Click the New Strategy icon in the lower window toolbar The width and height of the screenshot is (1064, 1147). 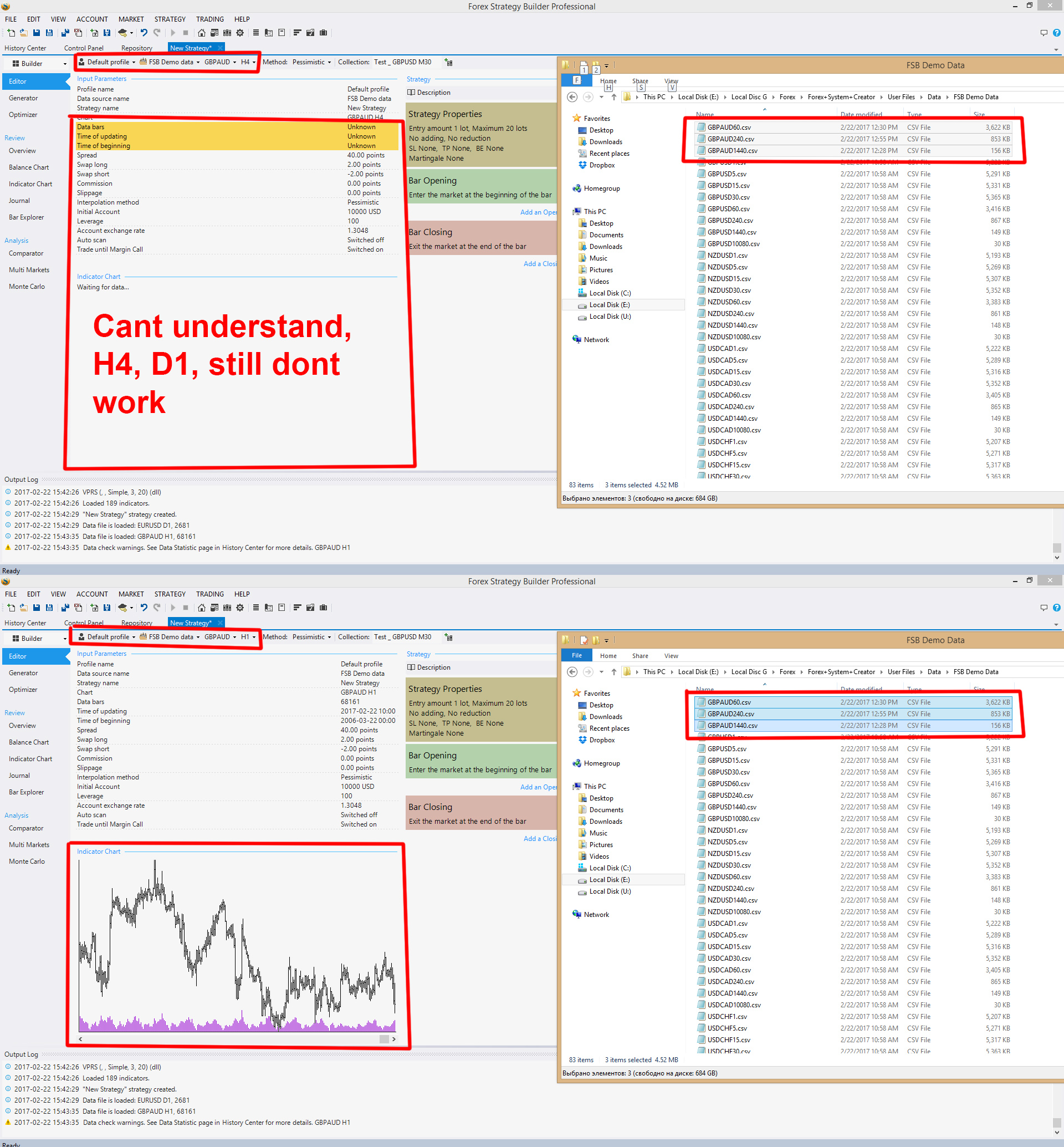pyautogui.click(x=11, y=608)
